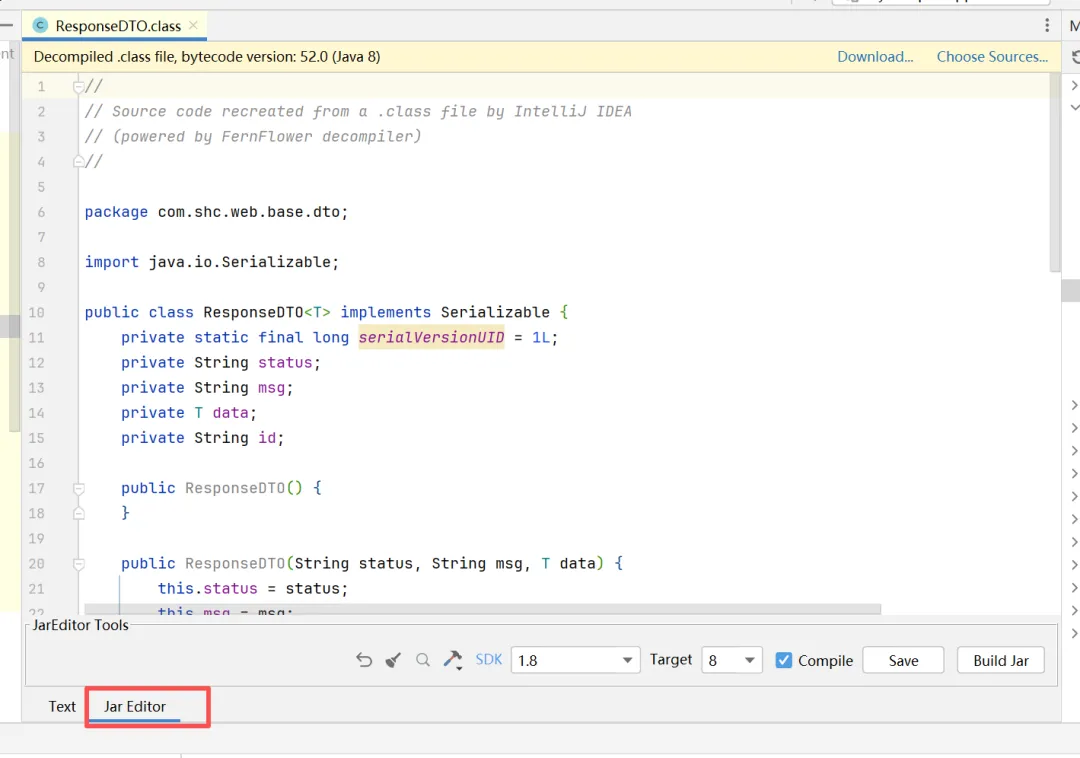
Task: Click the highlighted serialVersionUID field
Action: point(431,337)
